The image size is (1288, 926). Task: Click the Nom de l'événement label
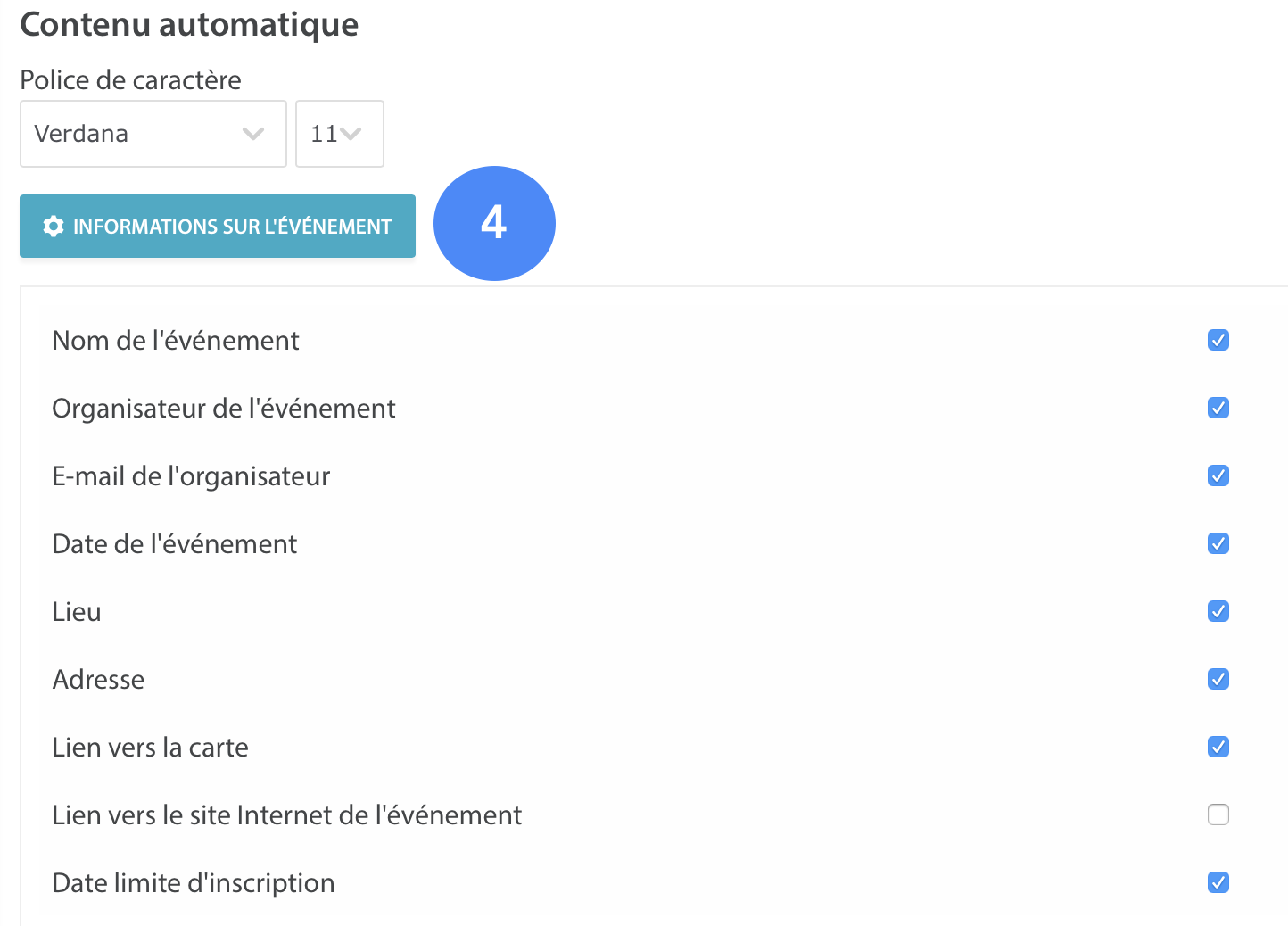coord(176,341)
